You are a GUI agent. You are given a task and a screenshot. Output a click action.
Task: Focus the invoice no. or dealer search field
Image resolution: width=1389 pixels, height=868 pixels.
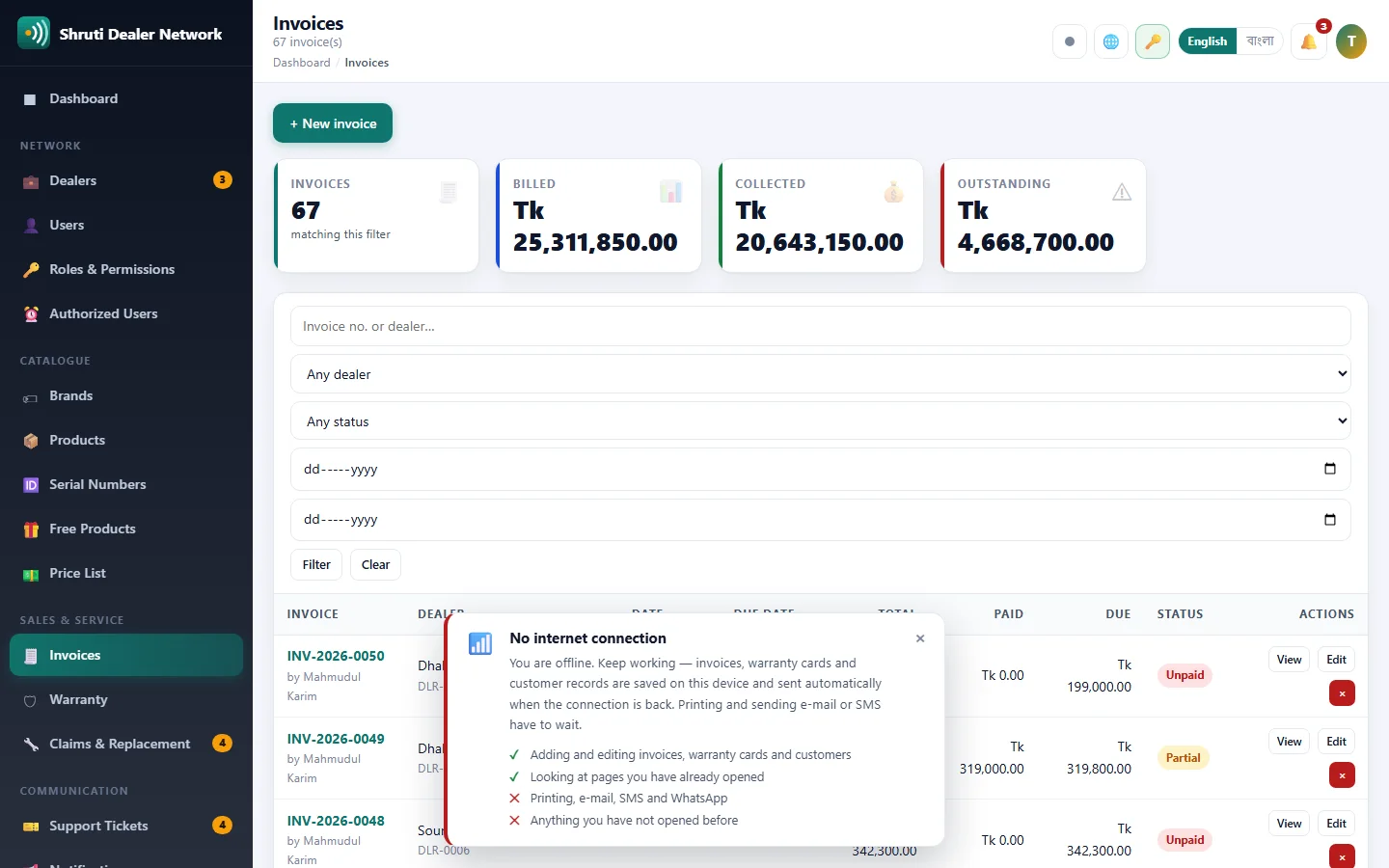click(x=820, y=326)
